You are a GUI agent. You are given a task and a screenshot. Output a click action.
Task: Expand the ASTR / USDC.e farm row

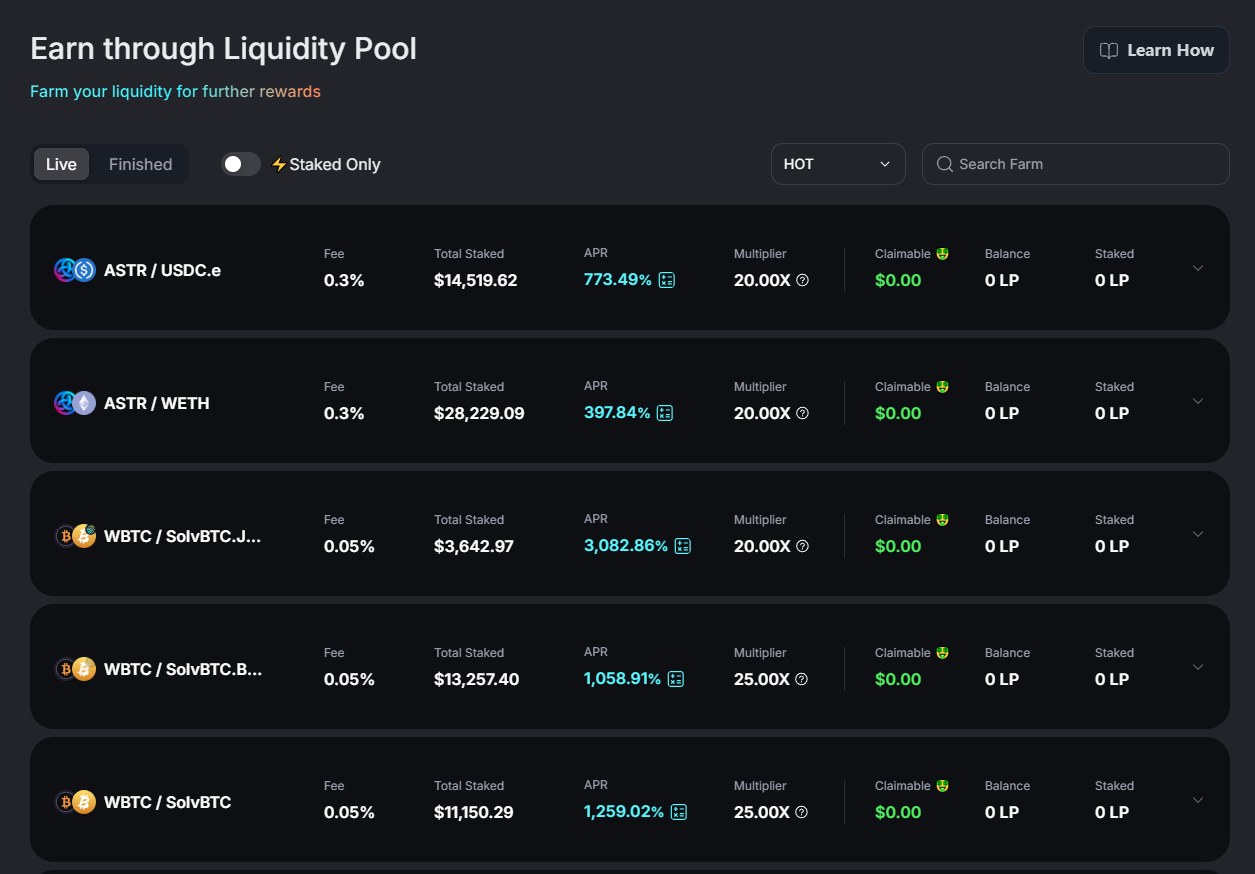pos(1198,268)
